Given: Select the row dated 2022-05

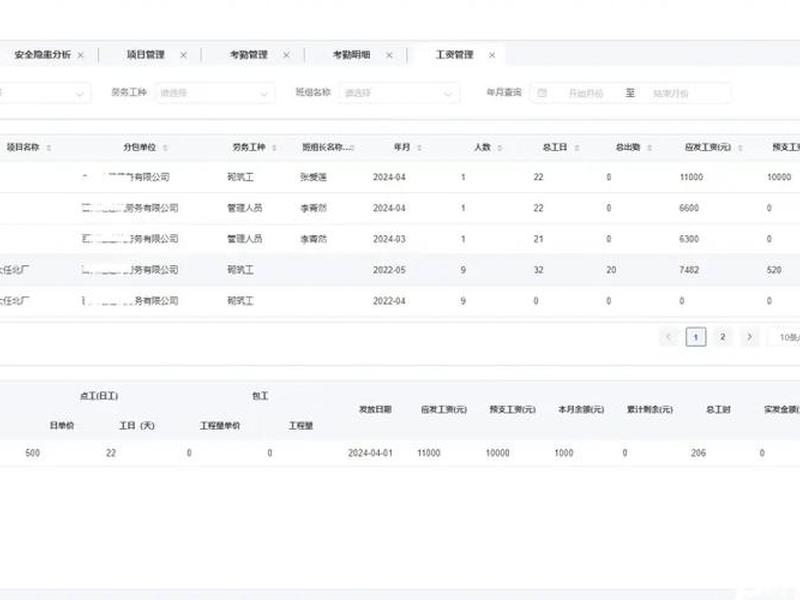Looking at the screenshot, I should tap(400, 270).
